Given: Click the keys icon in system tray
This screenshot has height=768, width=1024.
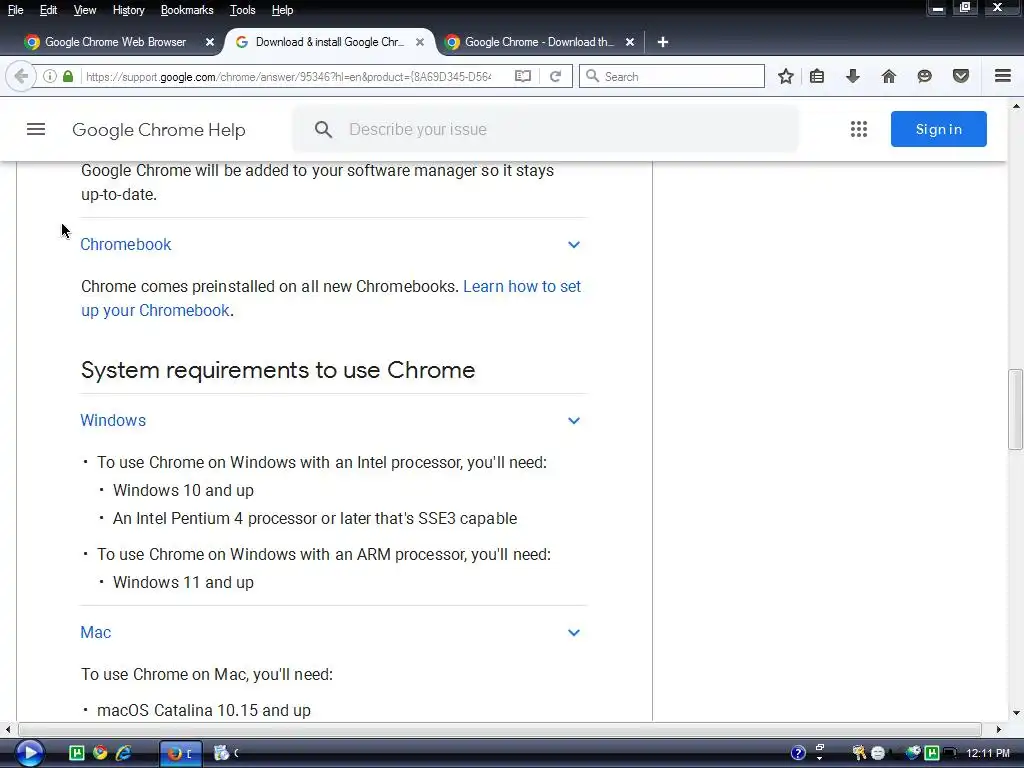Looking at the screenshot, I should click(x=859, y=753).
